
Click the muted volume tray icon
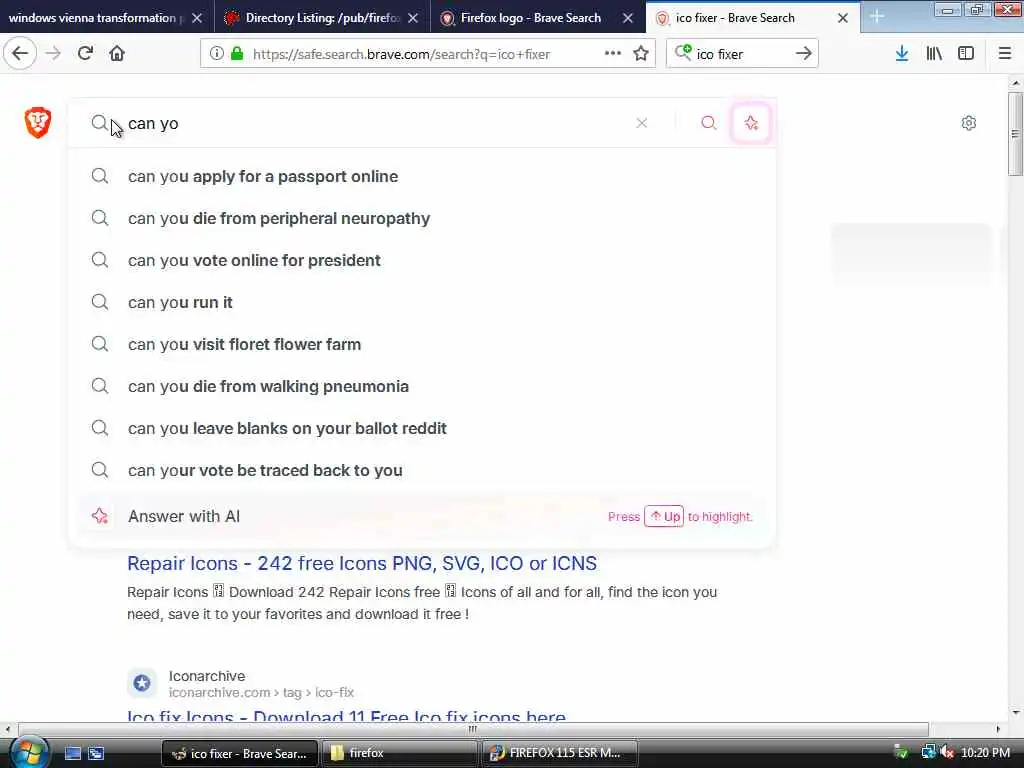coord(946,753)
